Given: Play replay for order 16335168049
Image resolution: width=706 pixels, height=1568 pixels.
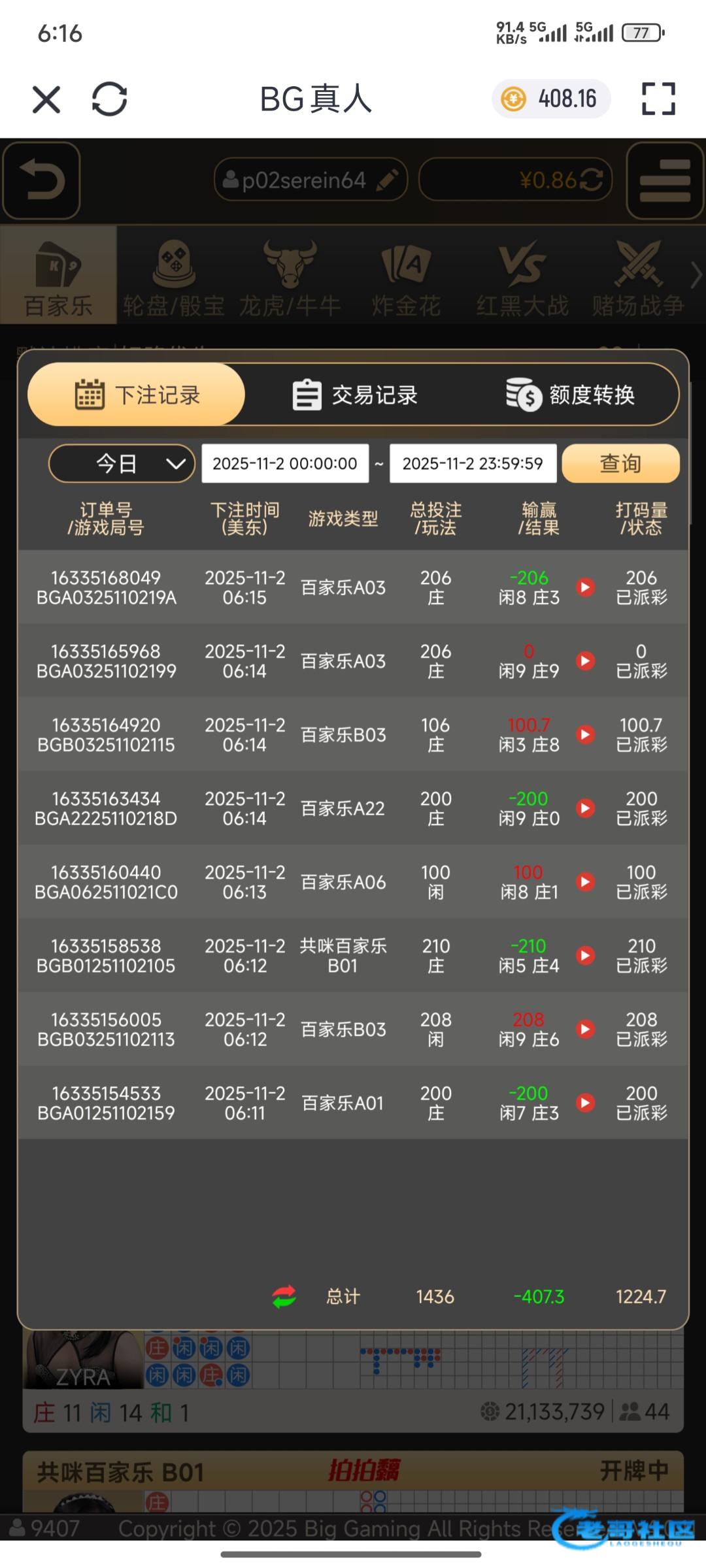Looking at the screenshot, I should [586, 587].
